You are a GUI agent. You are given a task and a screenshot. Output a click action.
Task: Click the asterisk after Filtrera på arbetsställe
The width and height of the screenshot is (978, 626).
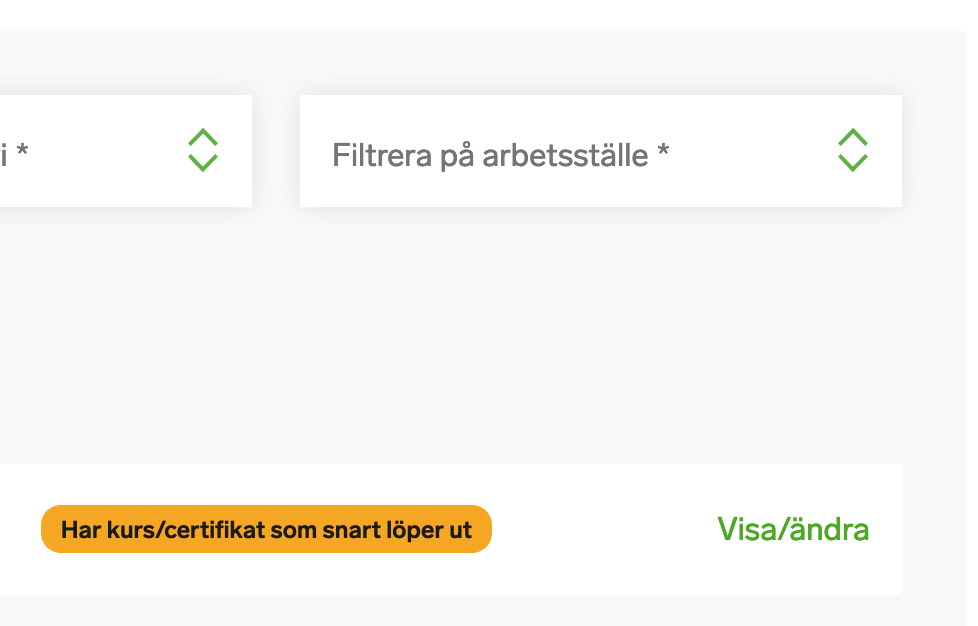coord(664,150)
